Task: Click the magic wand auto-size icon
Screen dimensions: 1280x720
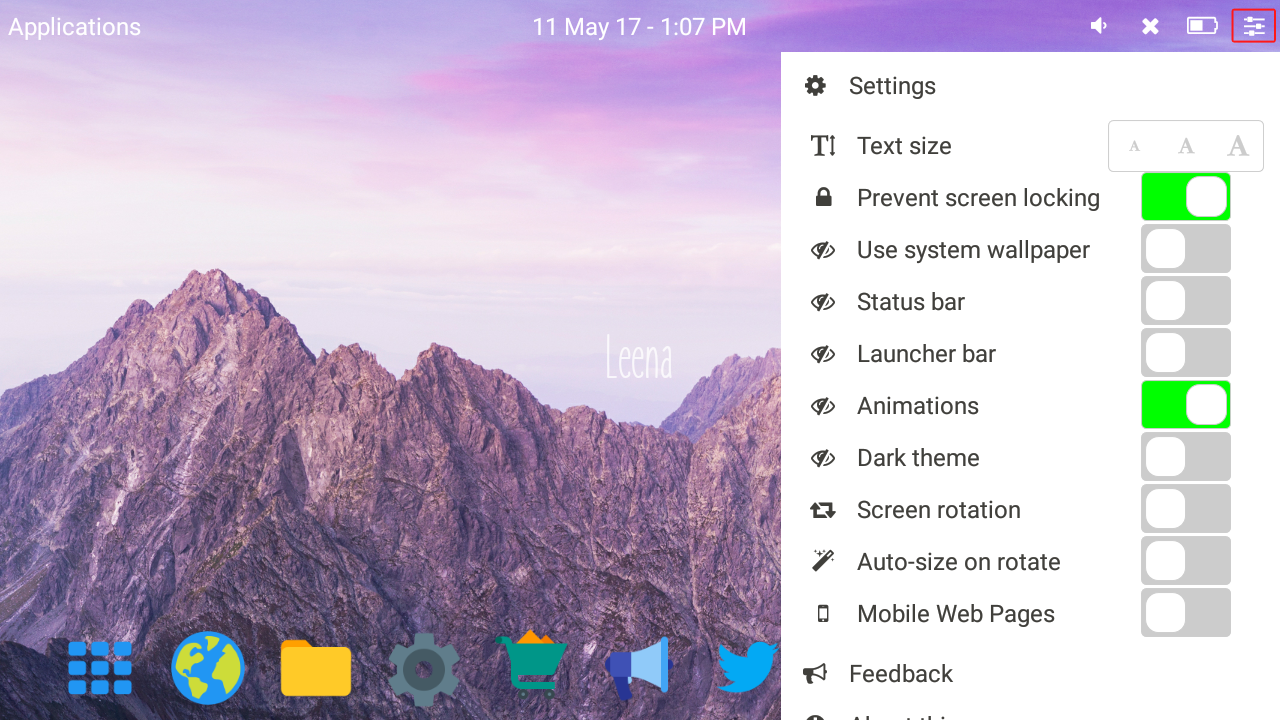Action: click(x=823, y=560)
